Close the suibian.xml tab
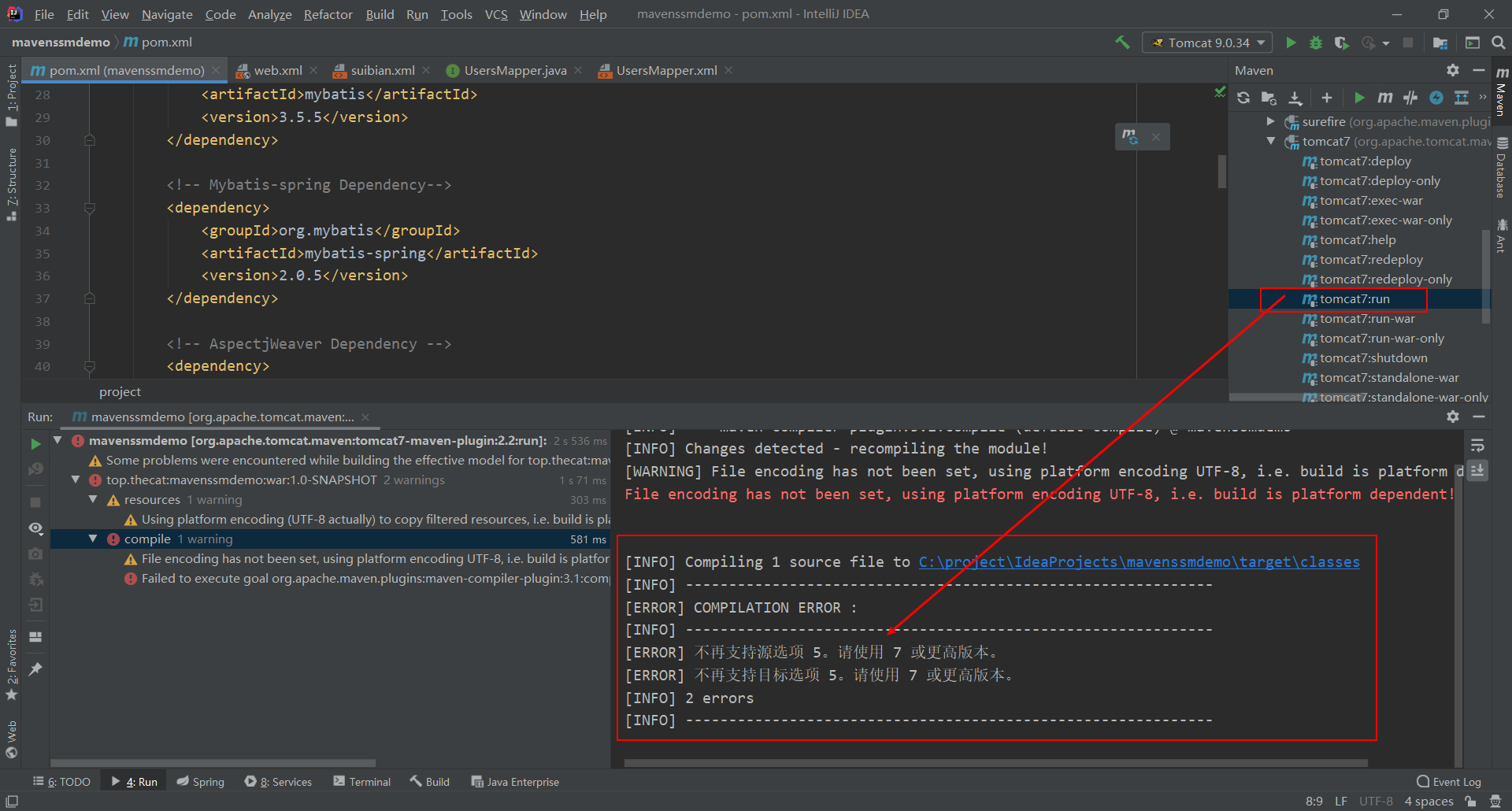Screen dimensions: 1512x811 (x=426, y=70)
